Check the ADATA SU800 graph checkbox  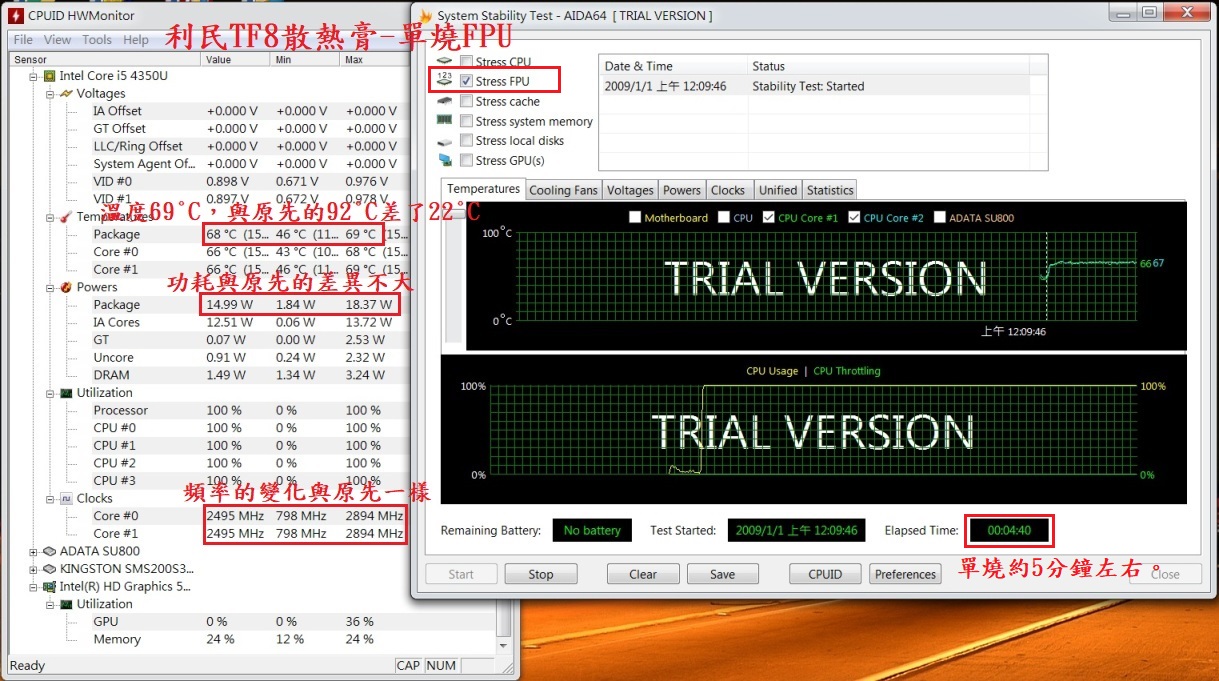pyautogui.click(x=939, y=217)
